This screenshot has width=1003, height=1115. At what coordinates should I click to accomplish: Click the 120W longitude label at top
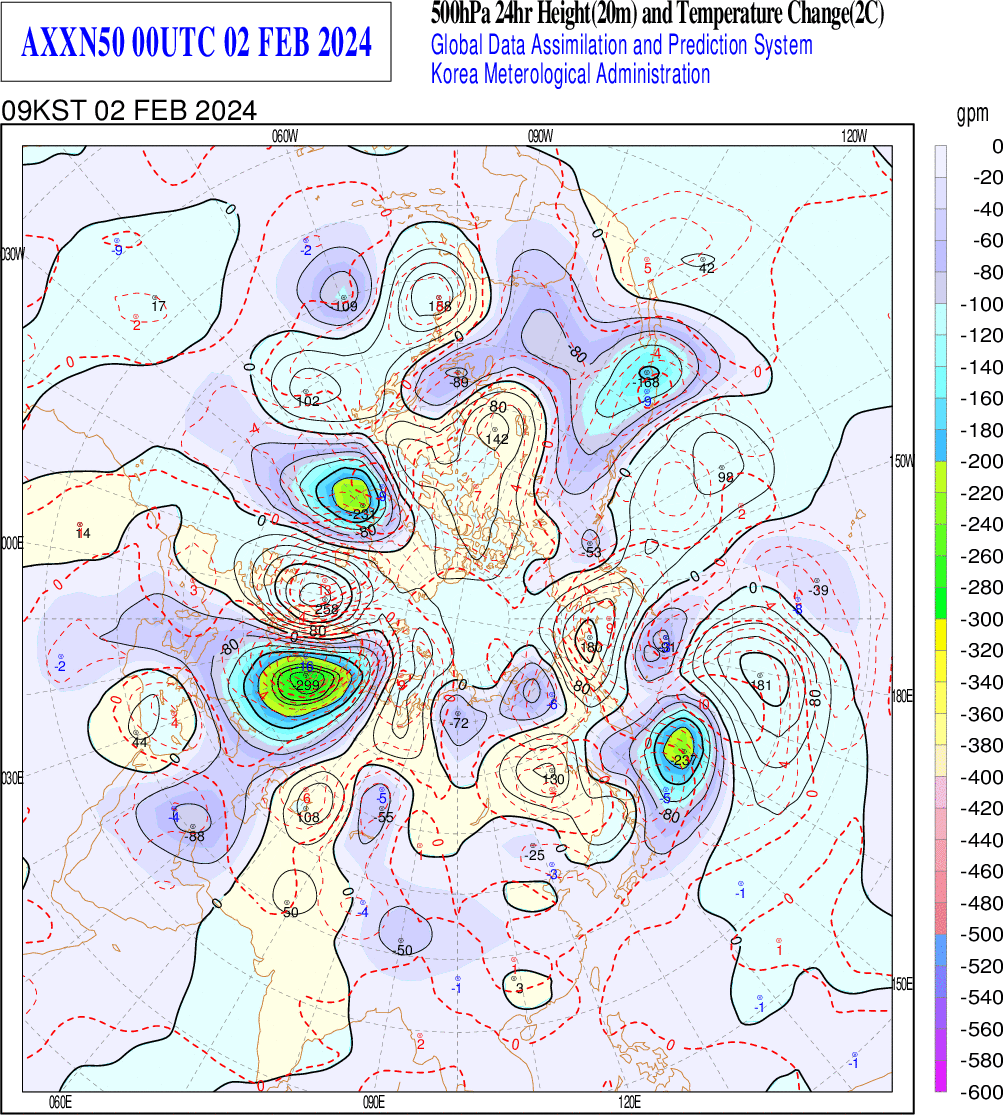click(854, 137)
